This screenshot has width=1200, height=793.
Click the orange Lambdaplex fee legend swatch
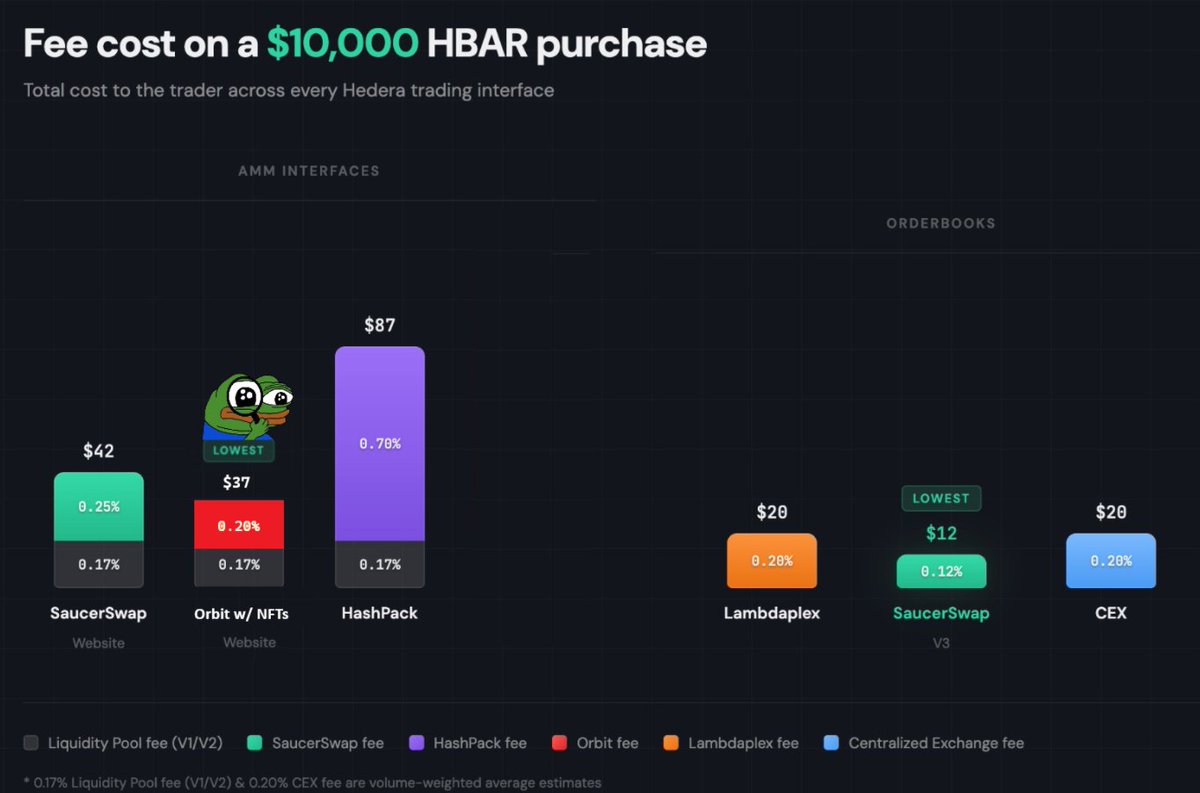pos(671,743)
